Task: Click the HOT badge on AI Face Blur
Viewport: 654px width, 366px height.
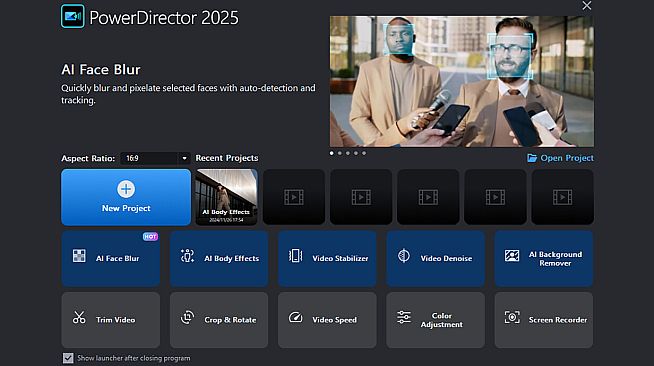Action: [x=150, y=236]
